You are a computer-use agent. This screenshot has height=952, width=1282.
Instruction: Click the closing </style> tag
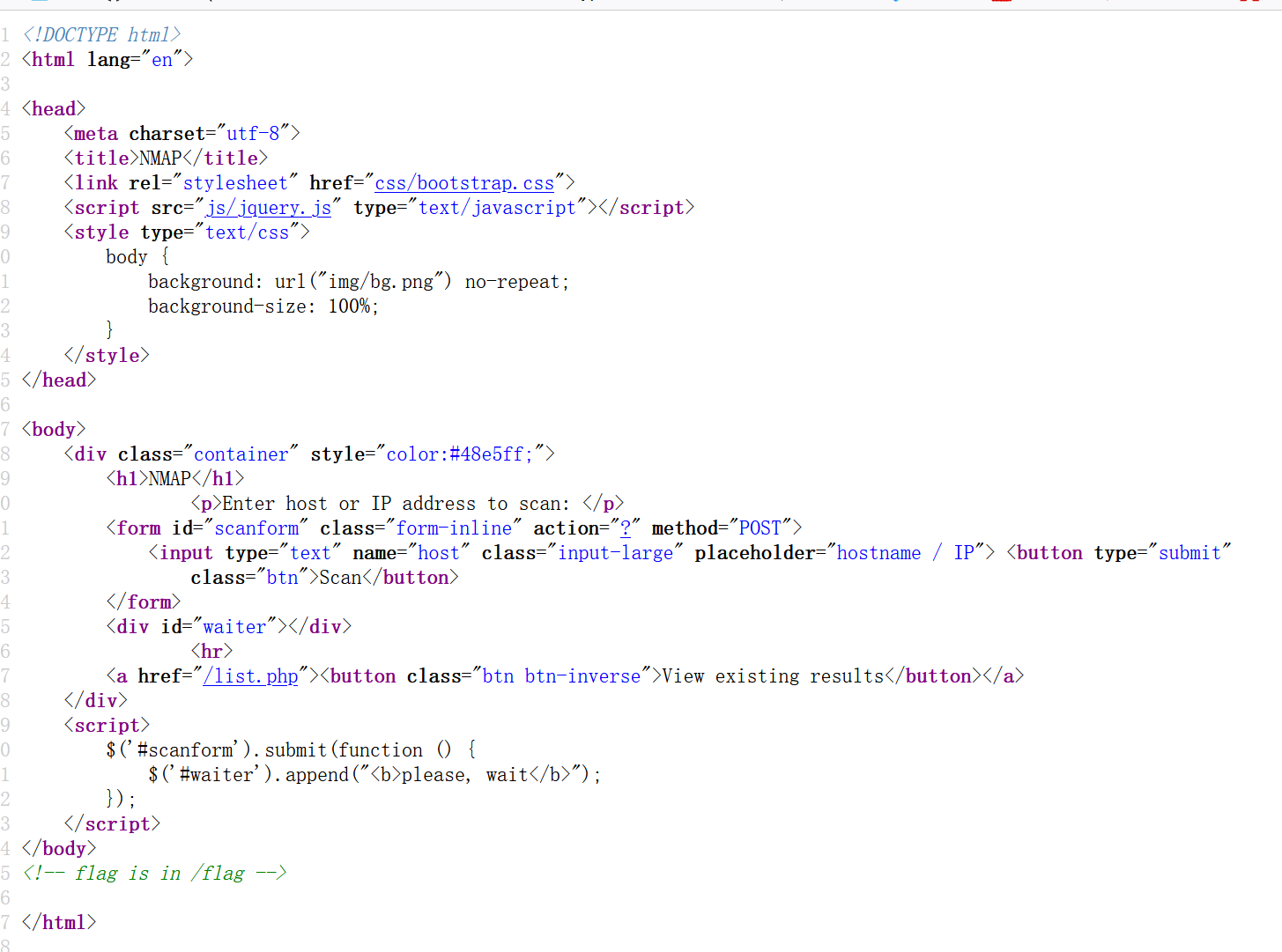click(107, 356)
